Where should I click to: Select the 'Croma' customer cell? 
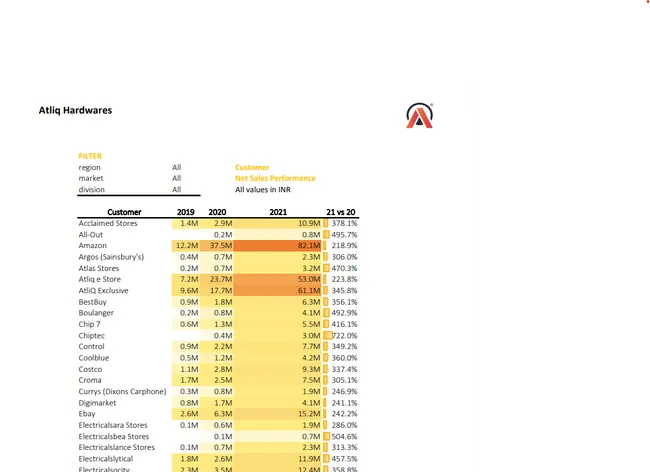pos(90,380)
